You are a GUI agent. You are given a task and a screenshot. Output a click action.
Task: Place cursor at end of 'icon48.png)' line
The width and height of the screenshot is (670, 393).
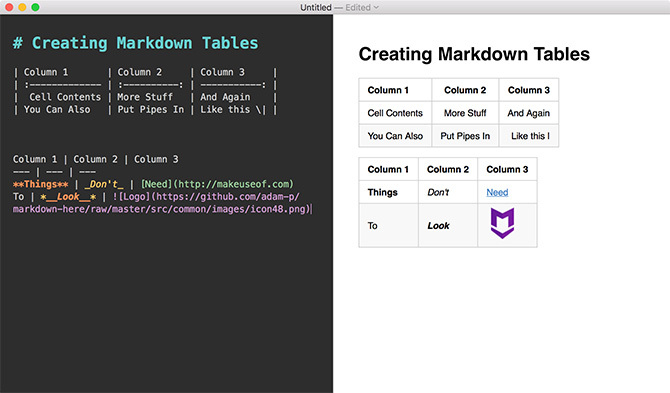(311, 209)
